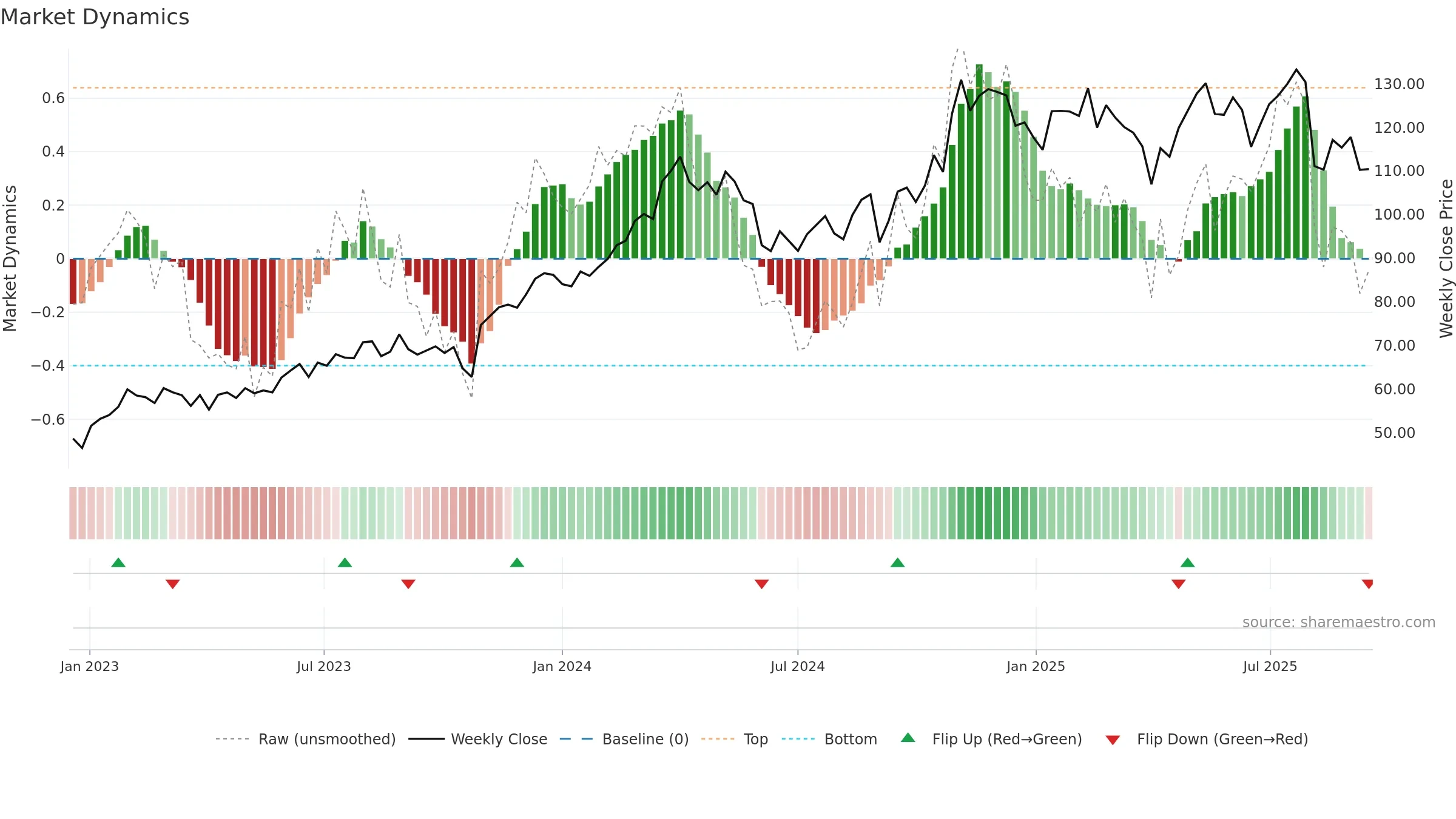Screen dimensions: 1456x819
Task: Select the flip-up triangle just after Jul 2023
Action: (345, 562)
